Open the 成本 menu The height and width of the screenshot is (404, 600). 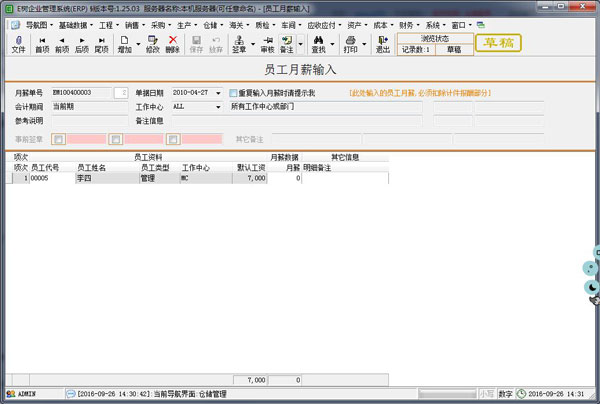pos(383,25)
